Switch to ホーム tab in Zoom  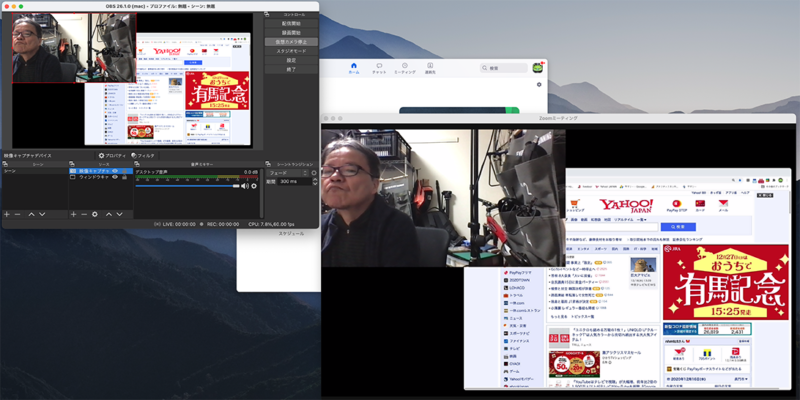click(354, 68)
